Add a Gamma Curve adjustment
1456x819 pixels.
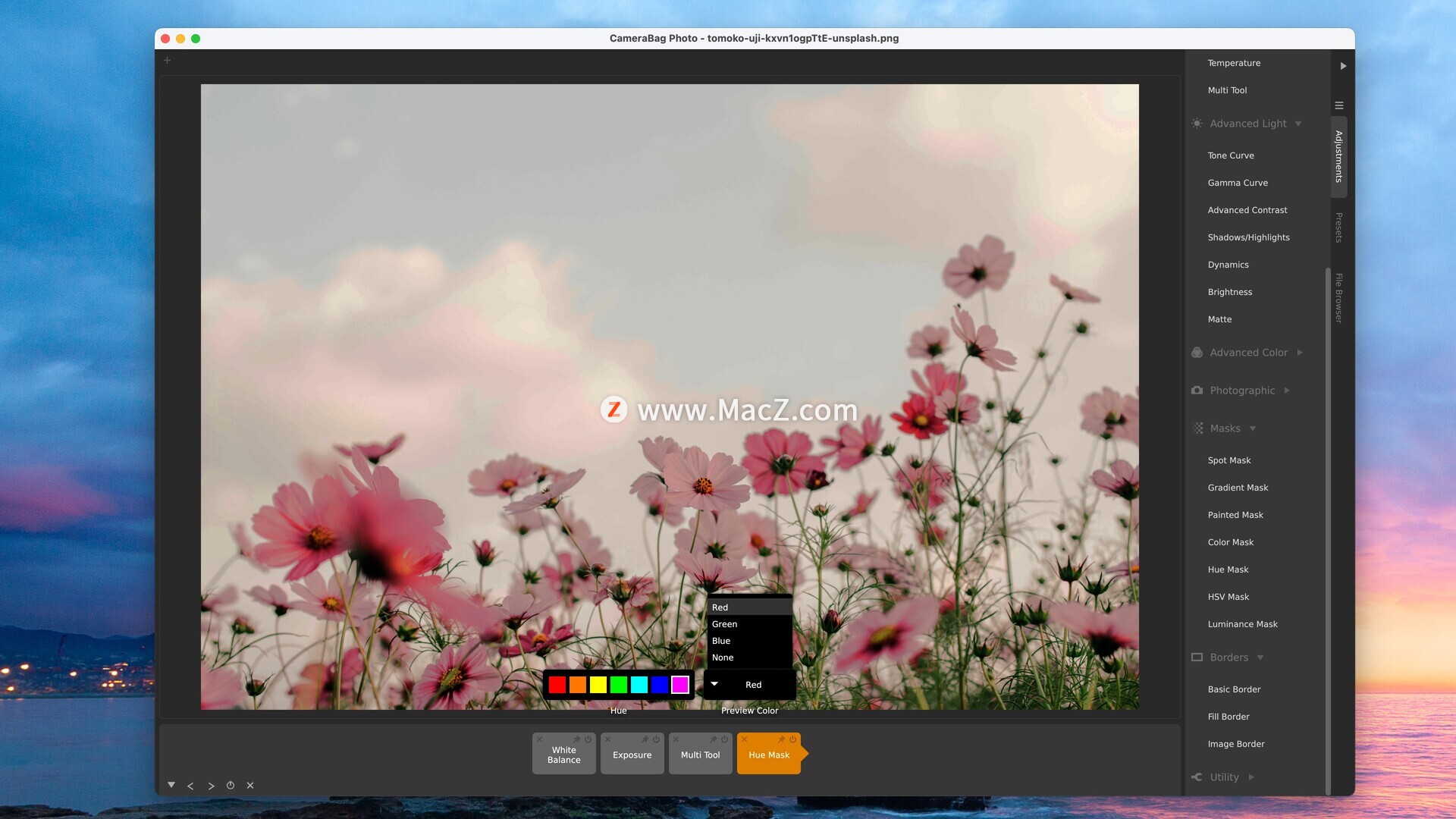point(1238,183)
